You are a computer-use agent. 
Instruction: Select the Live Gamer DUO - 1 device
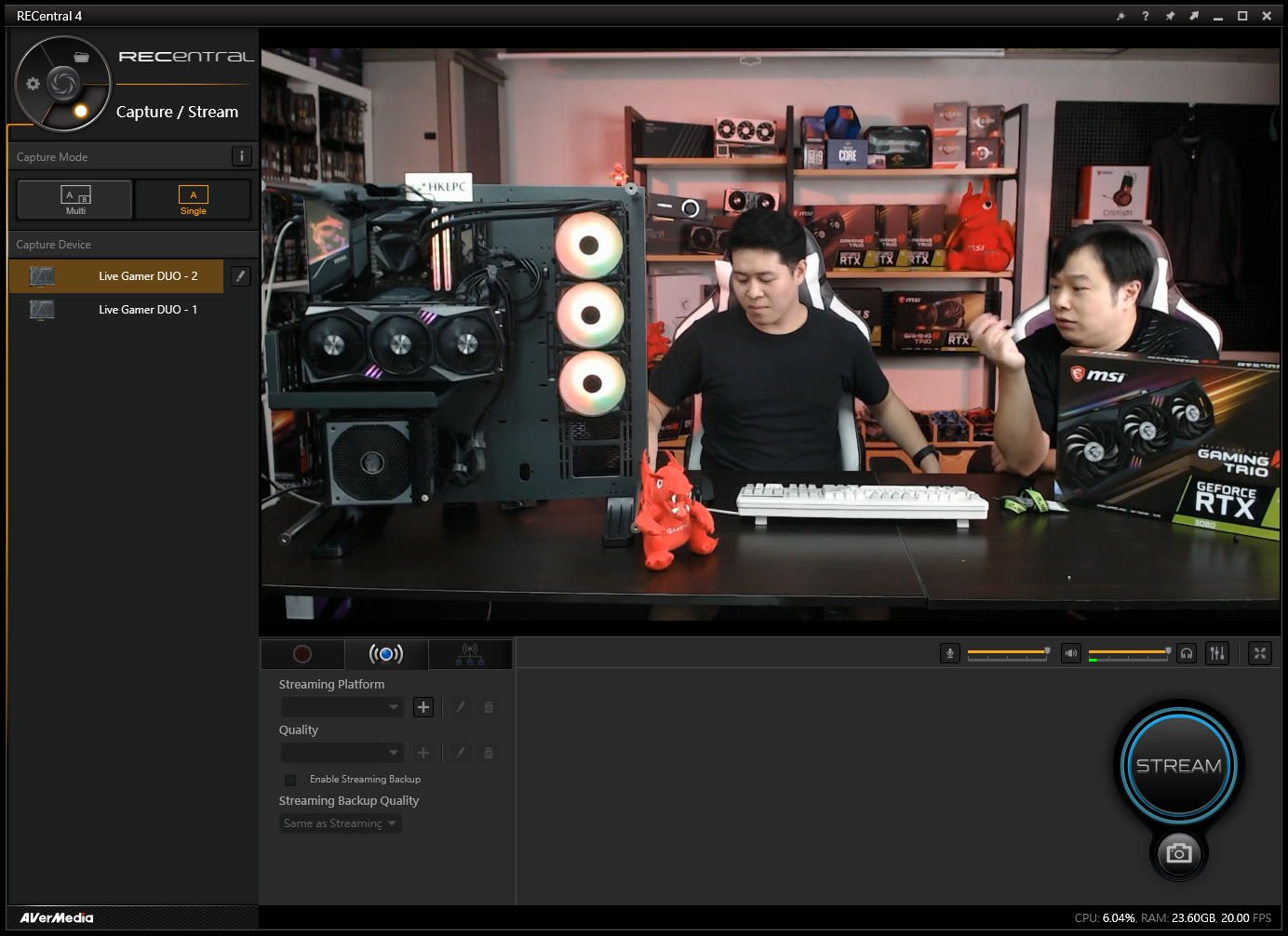pyautogui.click(x=116, y=310)
